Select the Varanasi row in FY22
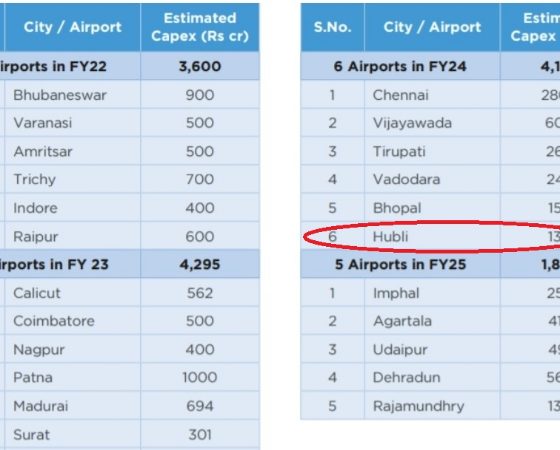 [x=130, y=123]
